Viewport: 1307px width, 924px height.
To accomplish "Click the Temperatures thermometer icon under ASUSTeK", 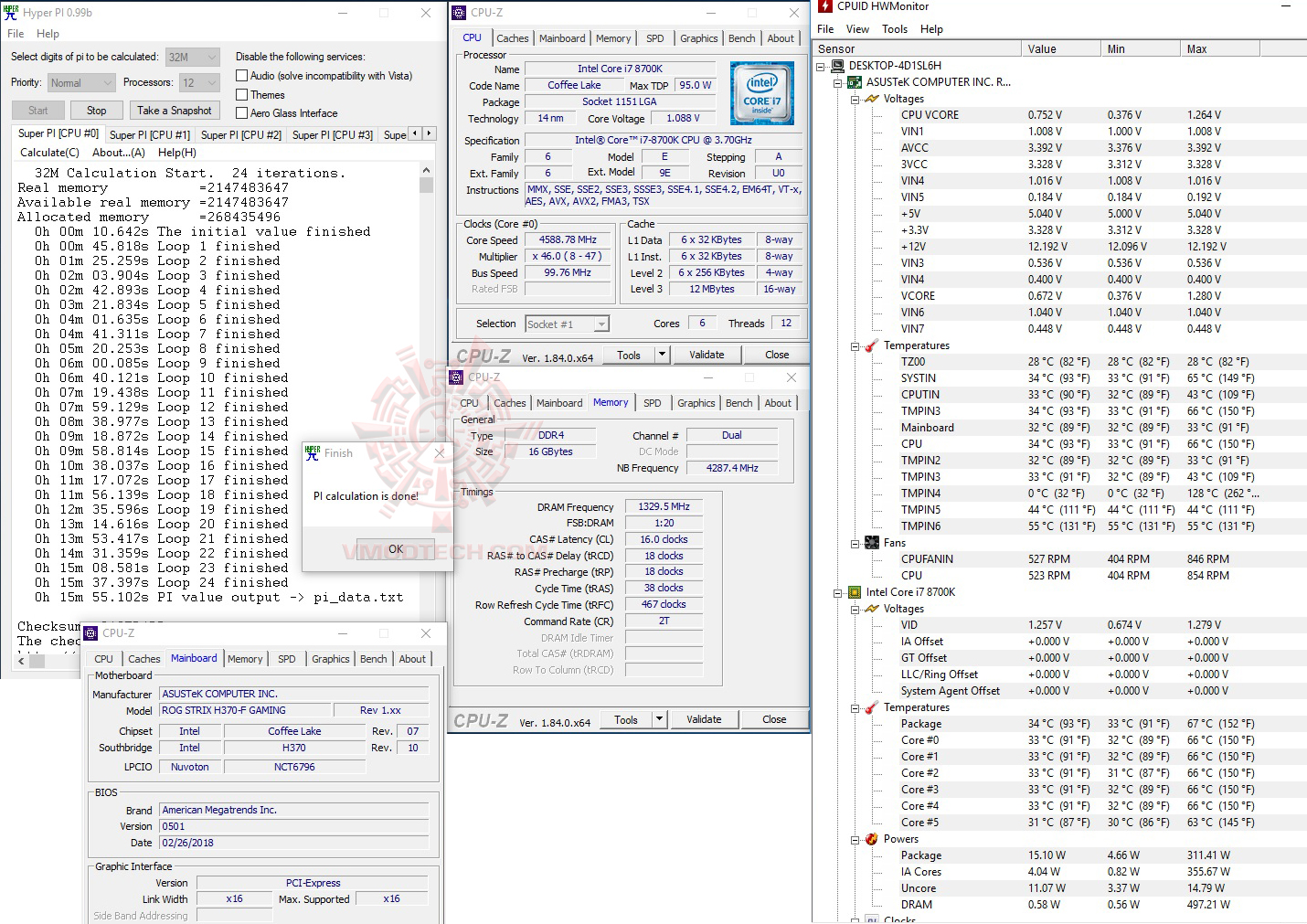I will point(872,345).
